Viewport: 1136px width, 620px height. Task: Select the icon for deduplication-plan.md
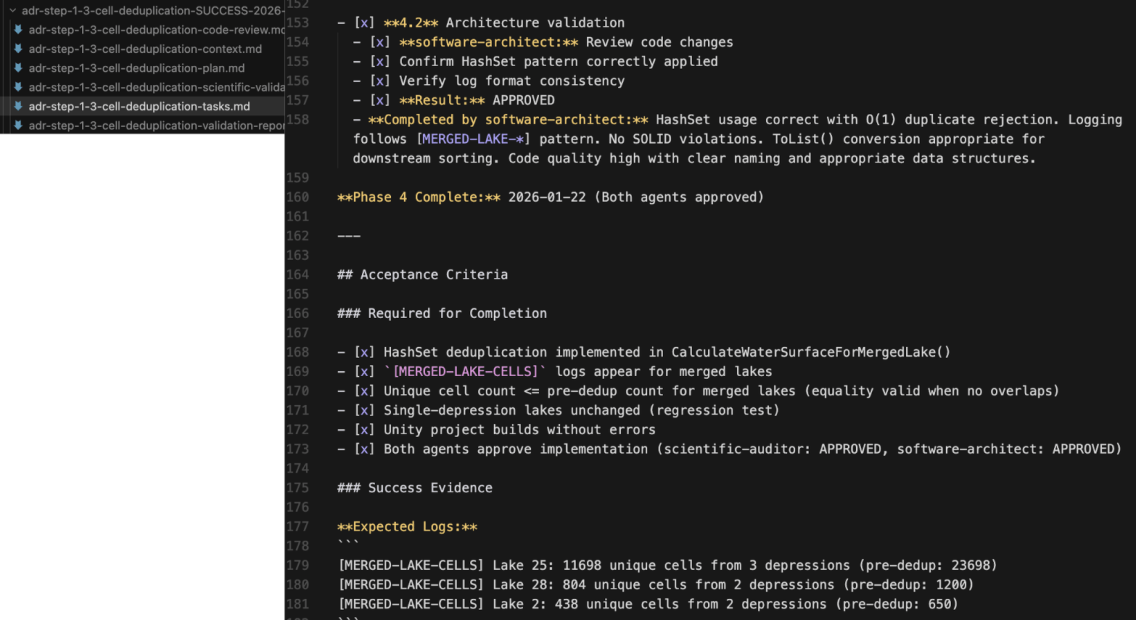coord(18,68)
